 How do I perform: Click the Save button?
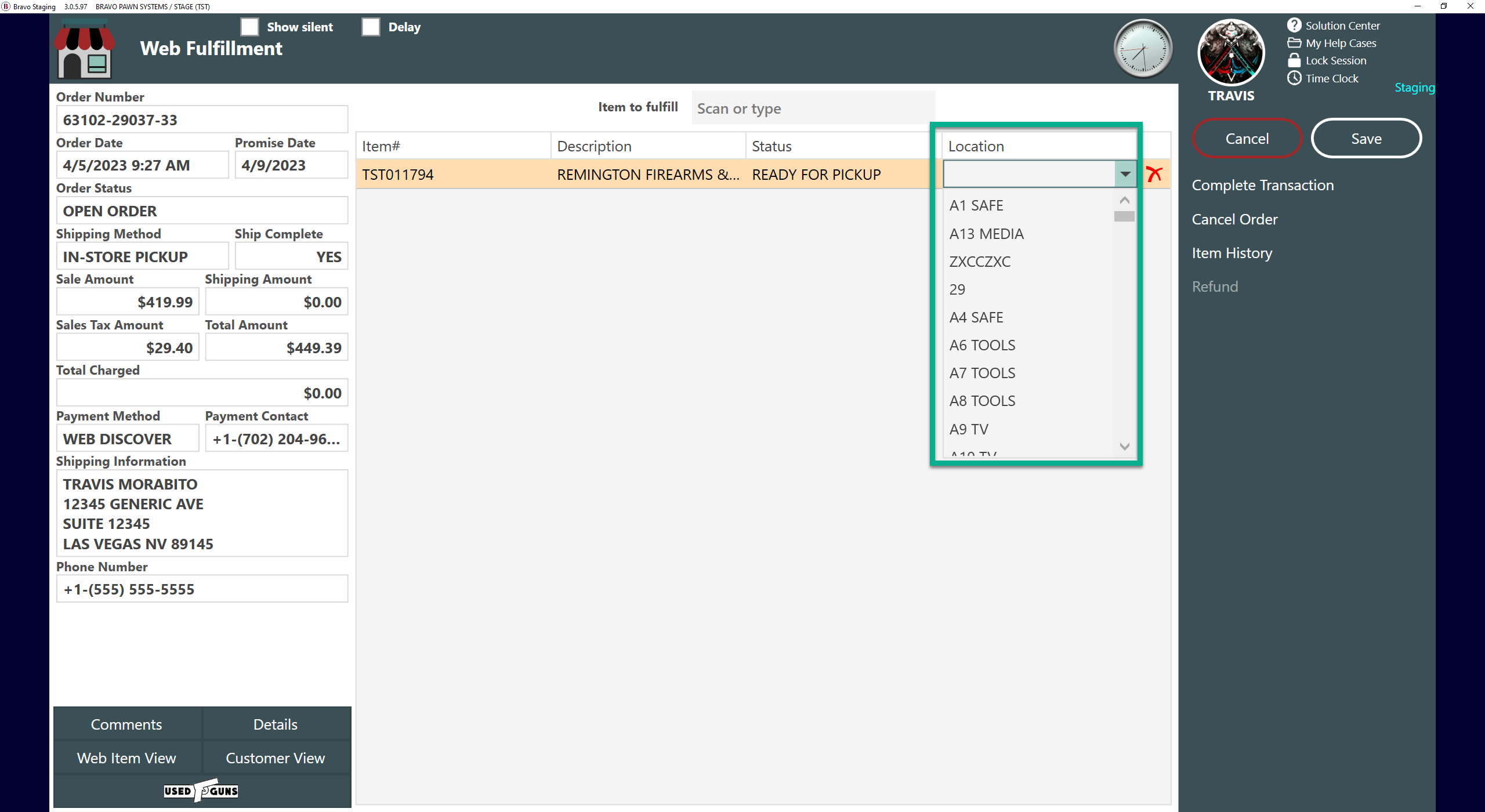[x=1367, y=139]
